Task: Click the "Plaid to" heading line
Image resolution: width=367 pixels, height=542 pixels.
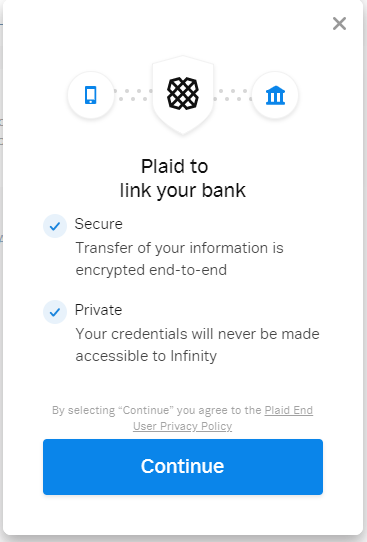Action: point(175,166)
